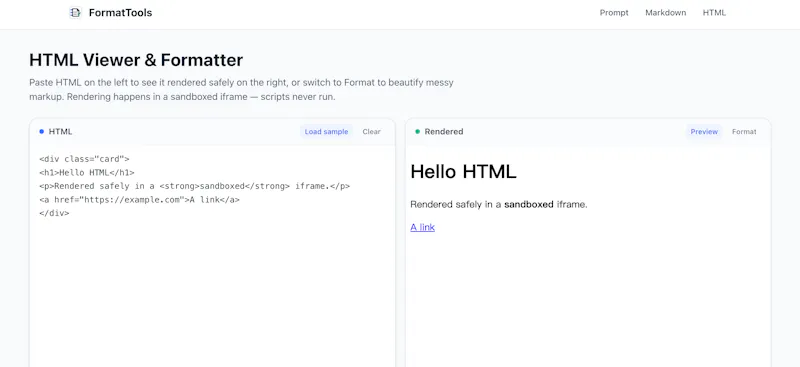Follow the rendered "A link" hyperlink
This screenshot has height=367, width=800.
[422, 227]
